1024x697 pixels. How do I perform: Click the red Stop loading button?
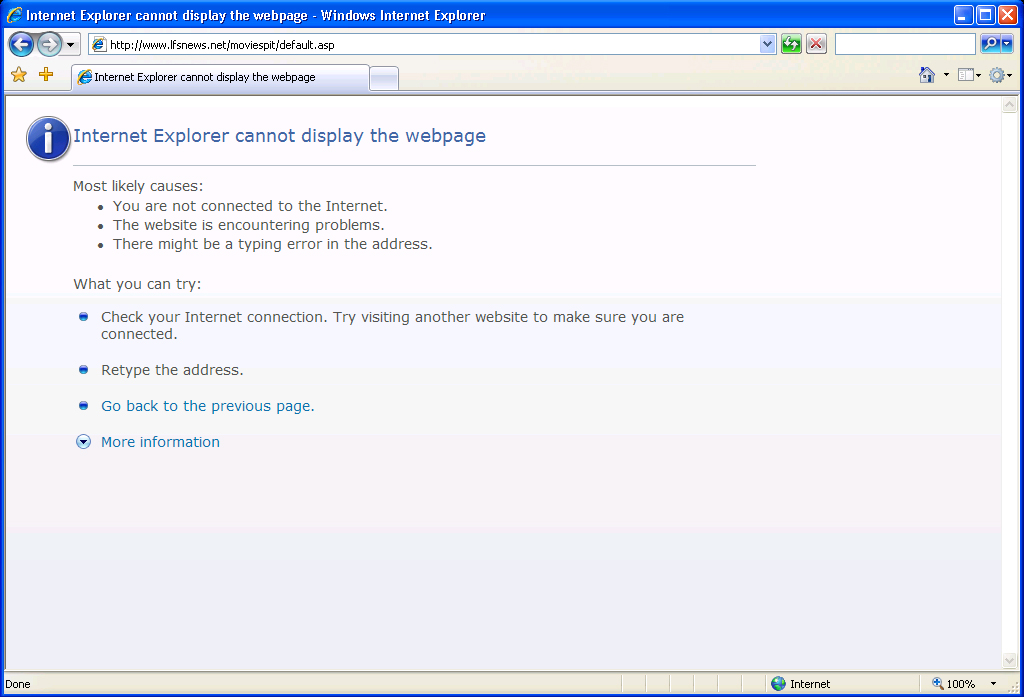tap(816, 44)
